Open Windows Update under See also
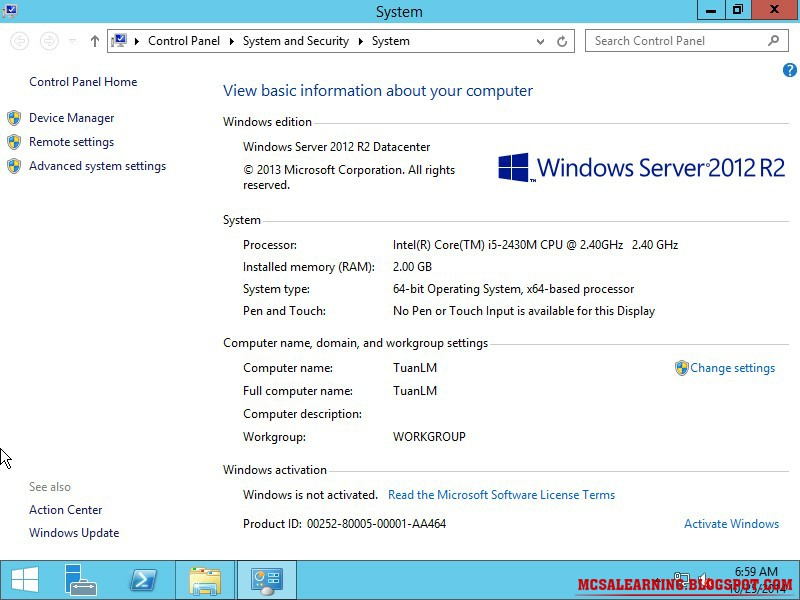This screenshot has width=800, height=600. point(74,533)
